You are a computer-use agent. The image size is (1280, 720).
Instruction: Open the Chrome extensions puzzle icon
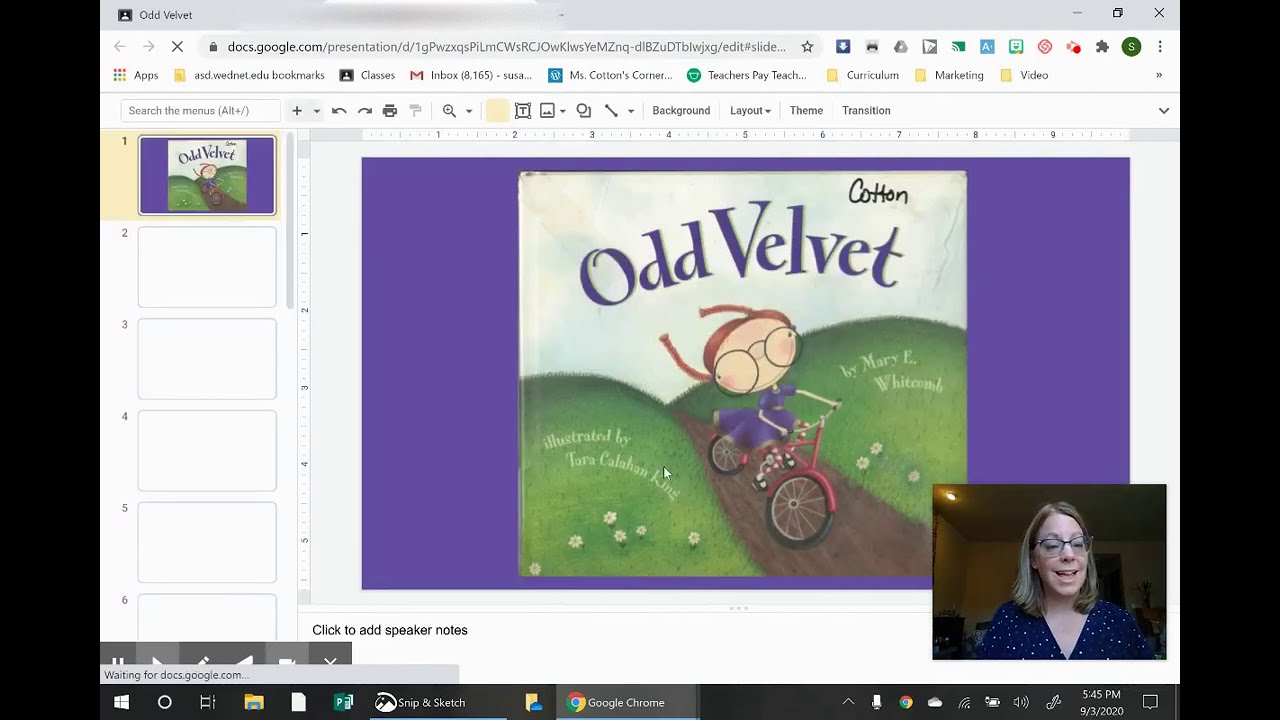tap(1102, 47)
